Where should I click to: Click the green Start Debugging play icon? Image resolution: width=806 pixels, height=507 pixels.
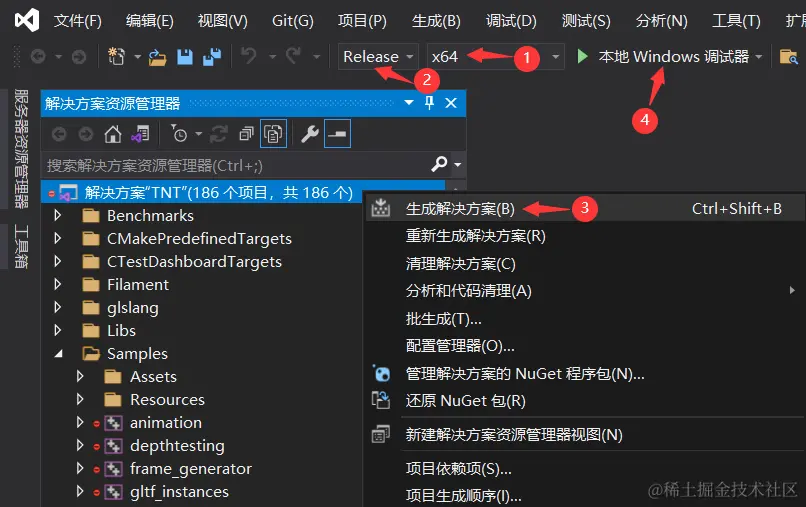point(582,56)
